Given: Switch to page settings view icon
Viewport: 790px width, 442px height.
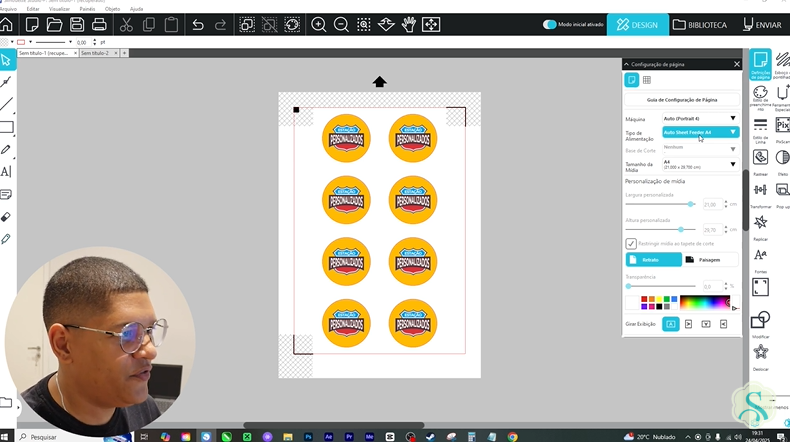Looking at the screenshot, I should coord(632,80).
